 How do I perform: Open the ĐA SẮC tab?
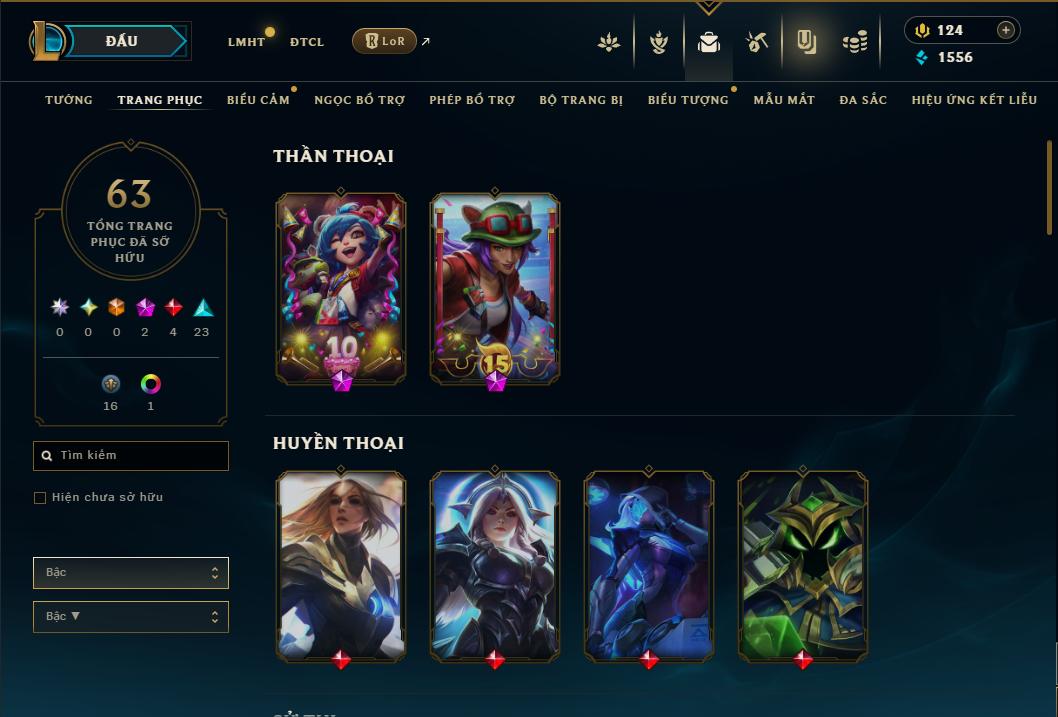[863, 100]
